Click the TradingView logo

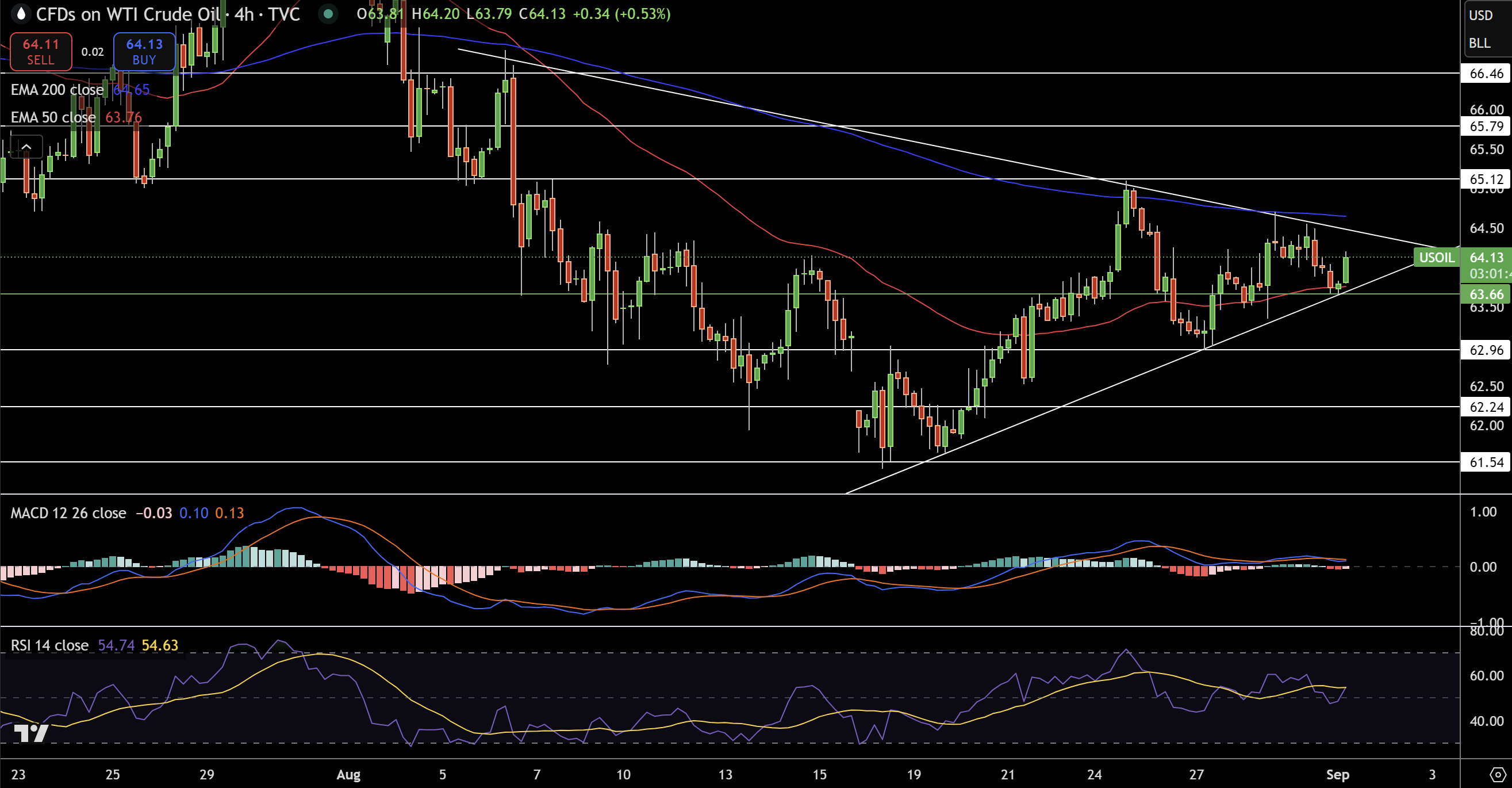click(31, 733)
